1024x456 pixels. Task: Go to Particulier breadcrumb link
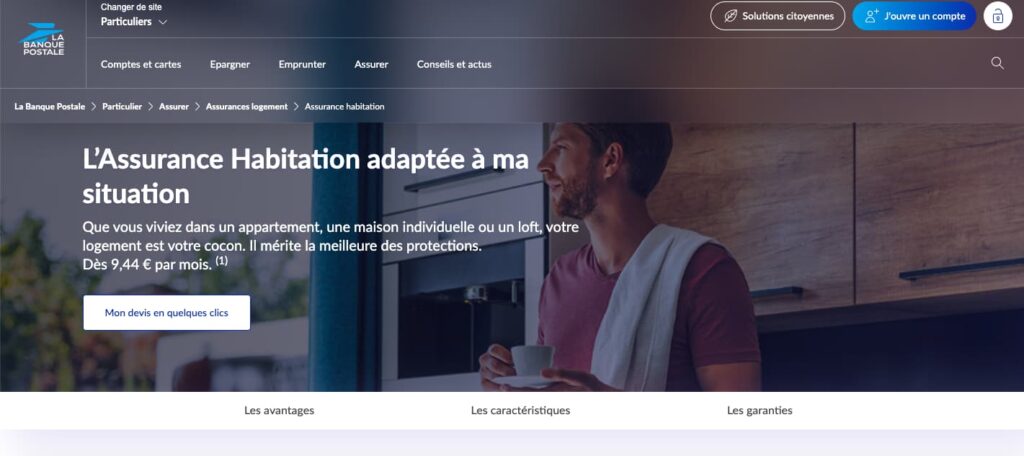[x=122, y=106]
